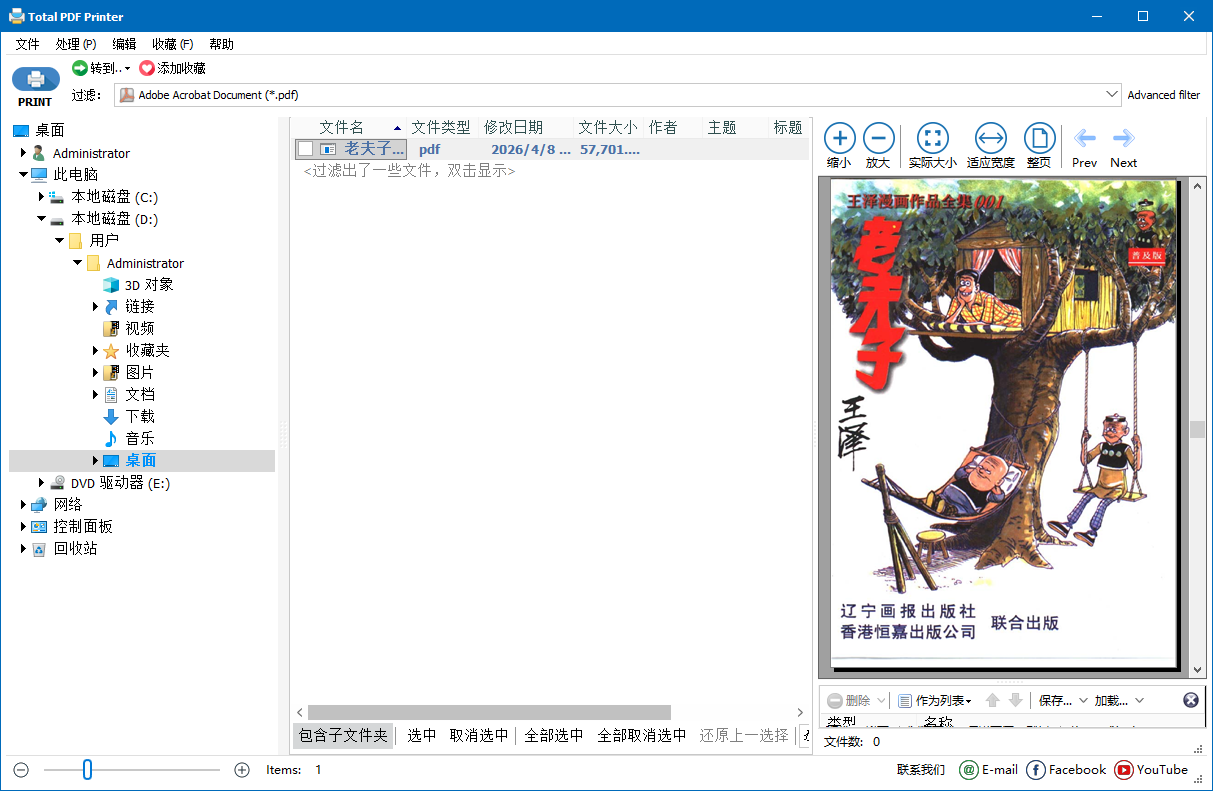
Task: Open the 过滤 file type dropdown
Action: click(1112, 95)
